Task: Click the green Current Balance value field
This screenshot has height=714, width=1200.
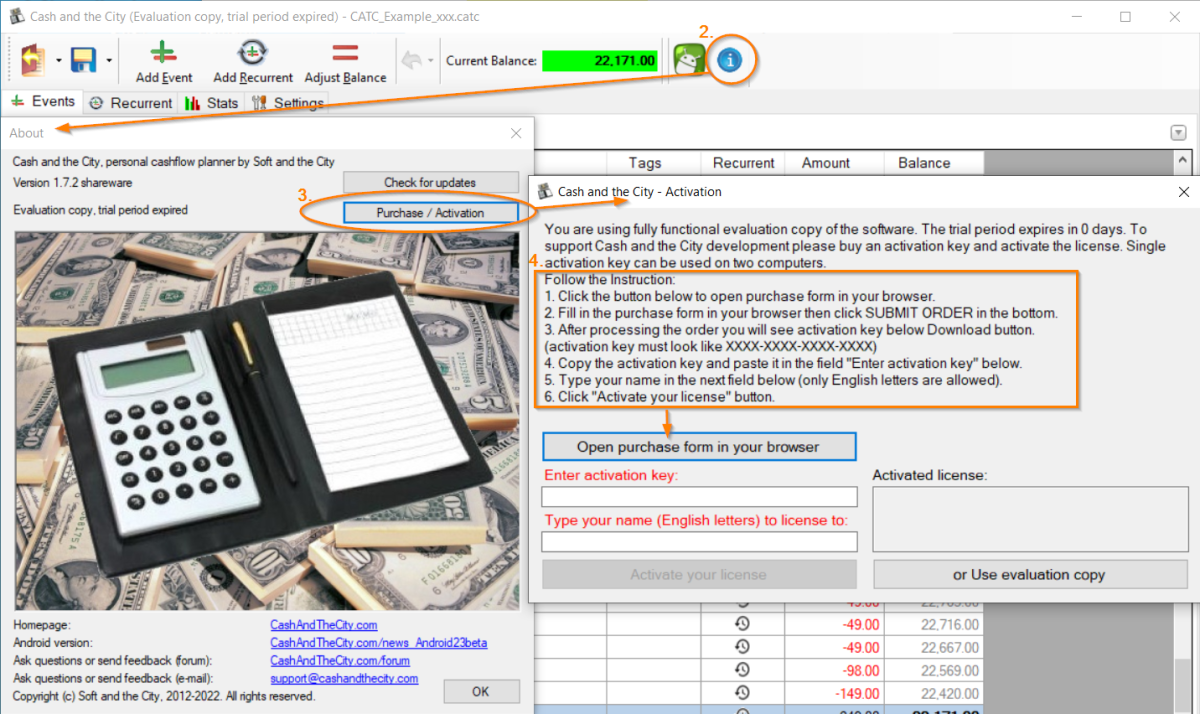Action: point(601,61)
